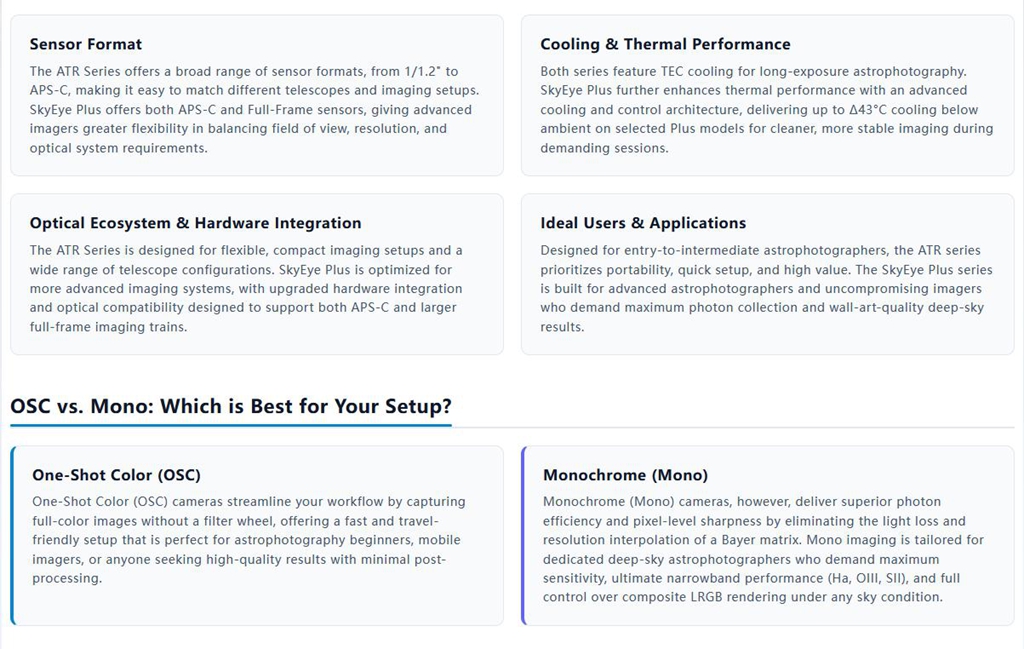Click the 1/1.2" sensor size text
This screenshot has height=649, width=1024.
point(423,71)
